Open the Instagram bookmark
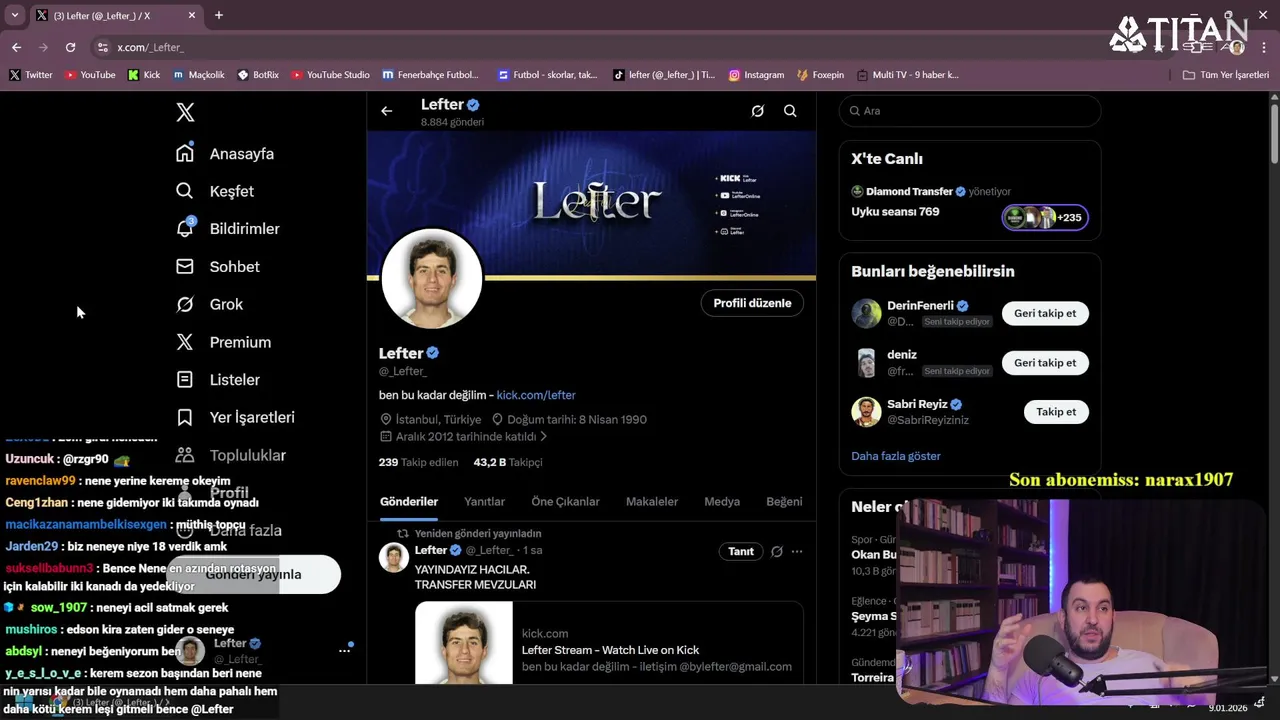Screen dimensions: 1280x720 click(756, 75)
